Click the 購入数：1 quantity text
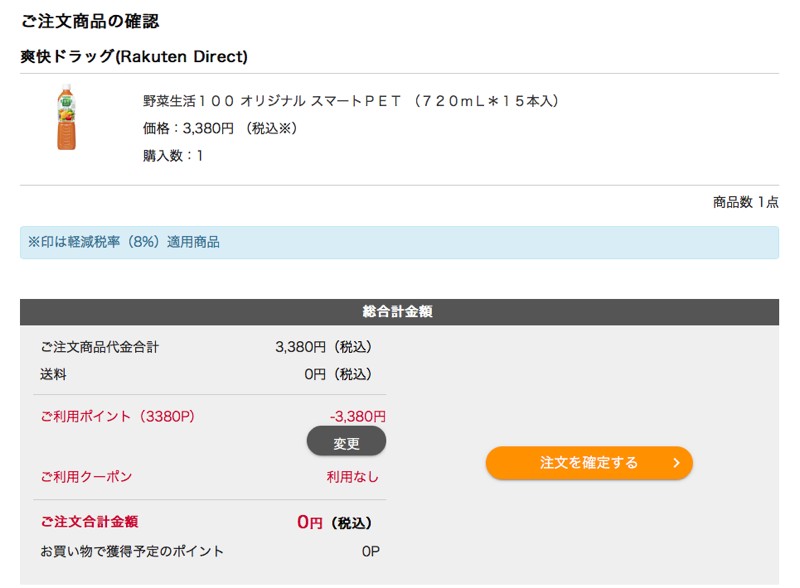The width and height of the screenshot is (800, 588). click(x=173, y=156)
